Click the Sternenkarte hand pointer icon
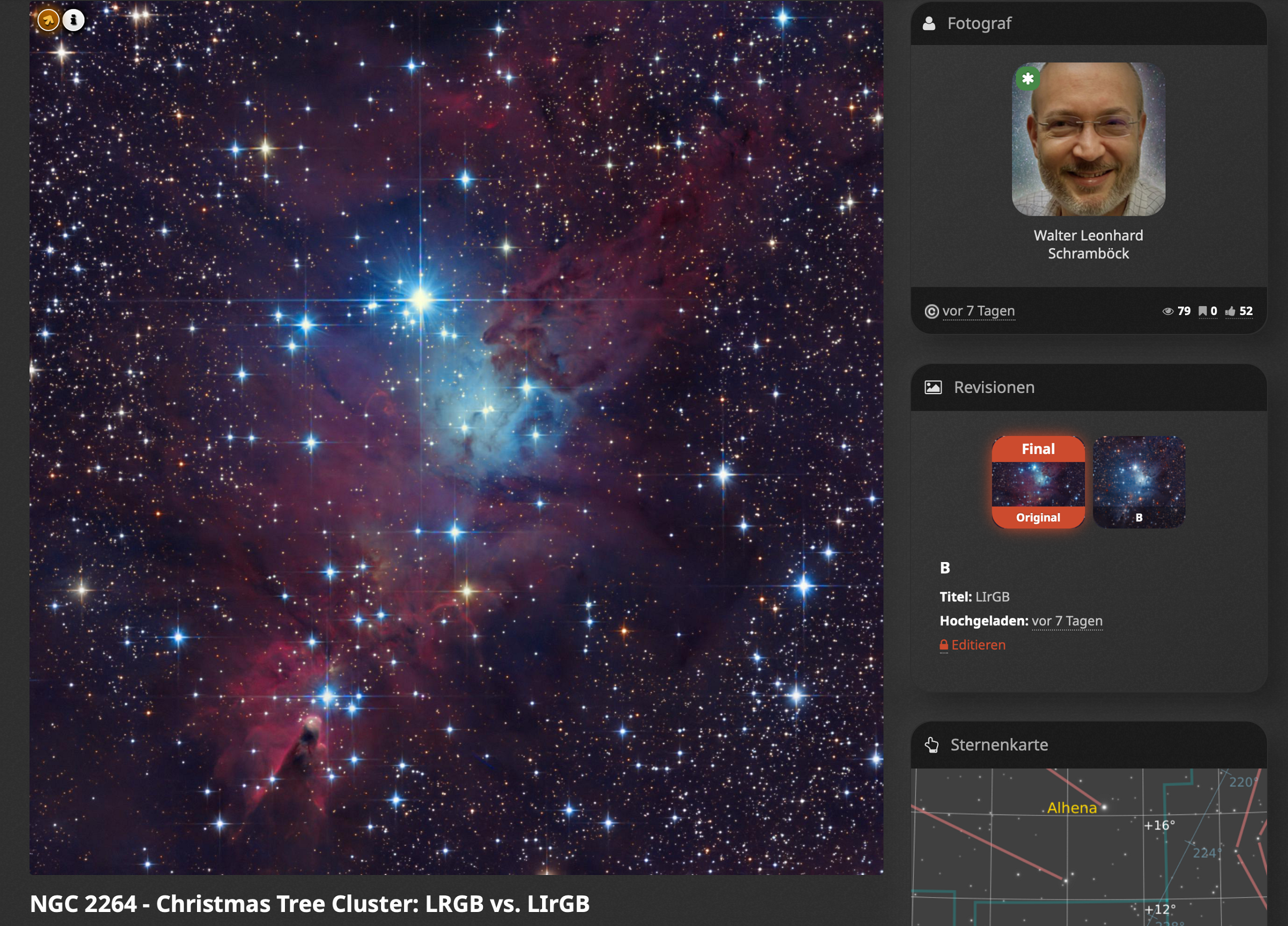Image resolution: width=1288 pixels, height=926 pixels. click(932, 745)
